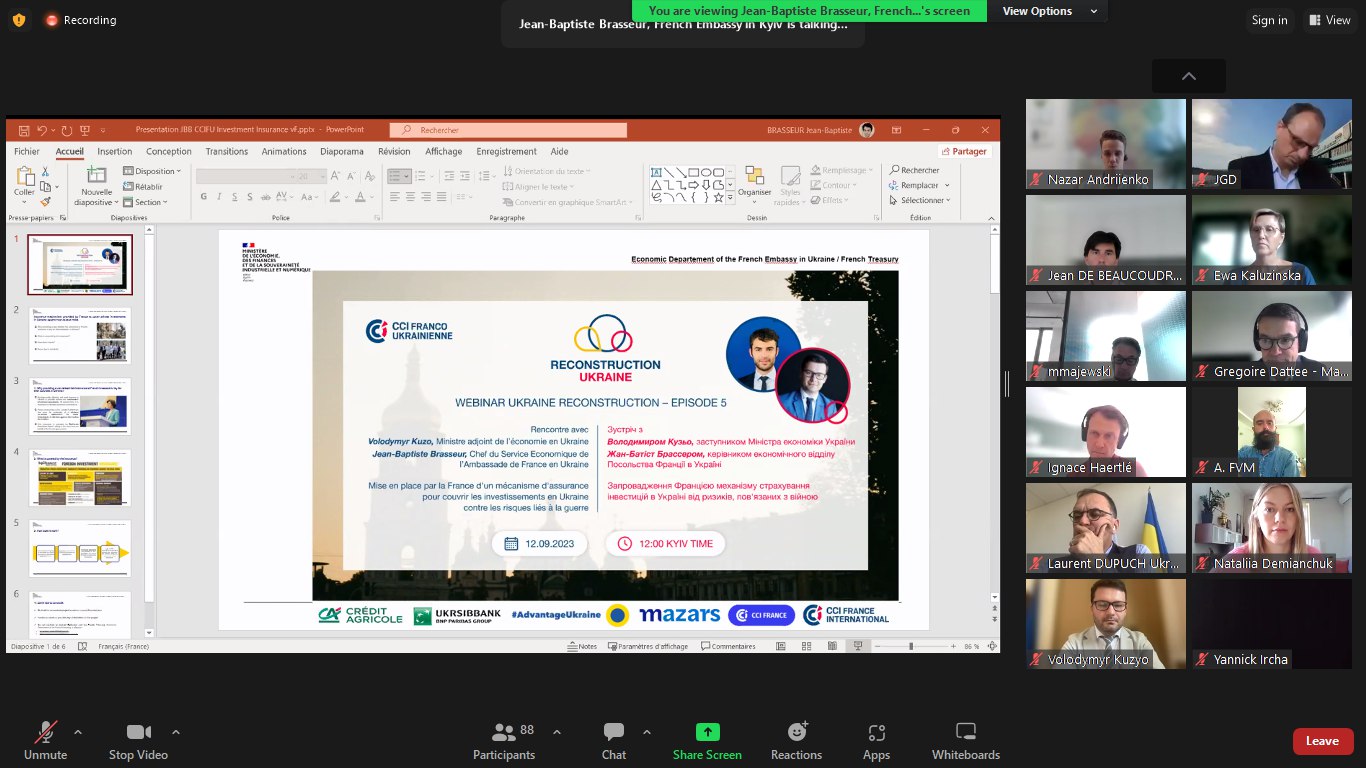Open the Chat panel
The image size is (1366, 768).
pyautogui.click(x=614, y=740)
